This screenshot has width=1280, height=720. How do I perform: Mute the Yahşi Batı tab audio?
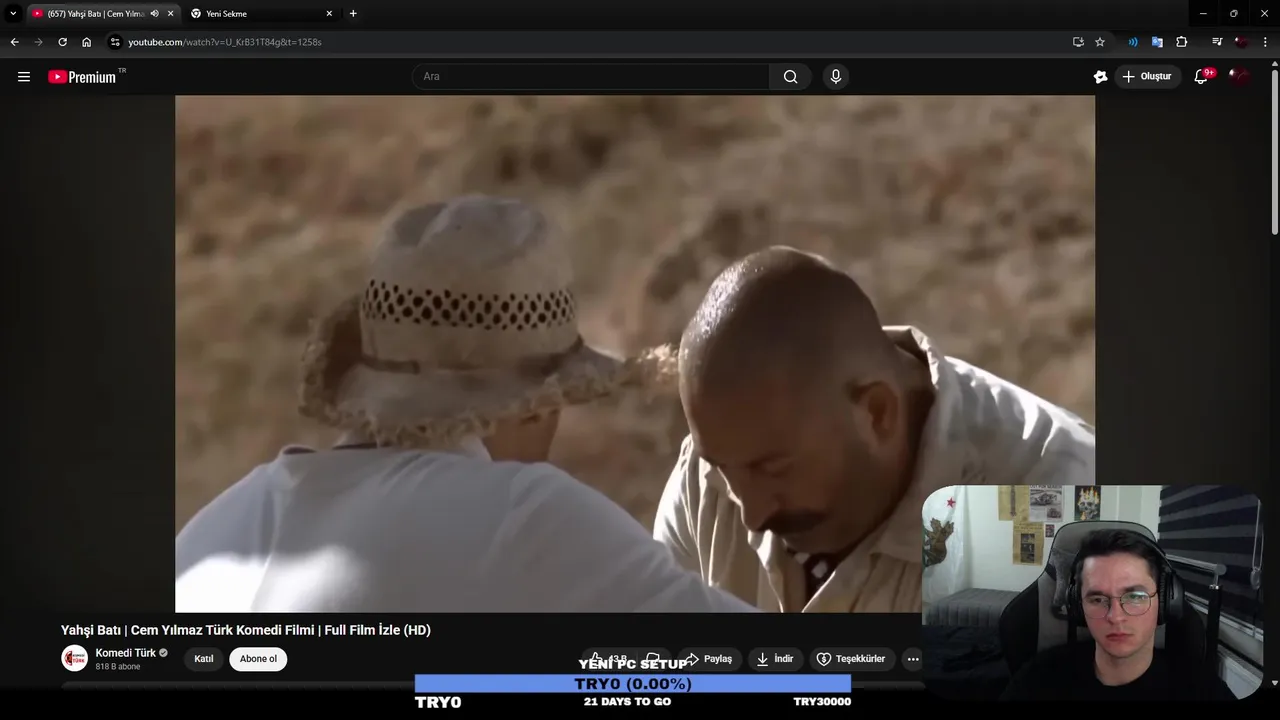[155, 13]
